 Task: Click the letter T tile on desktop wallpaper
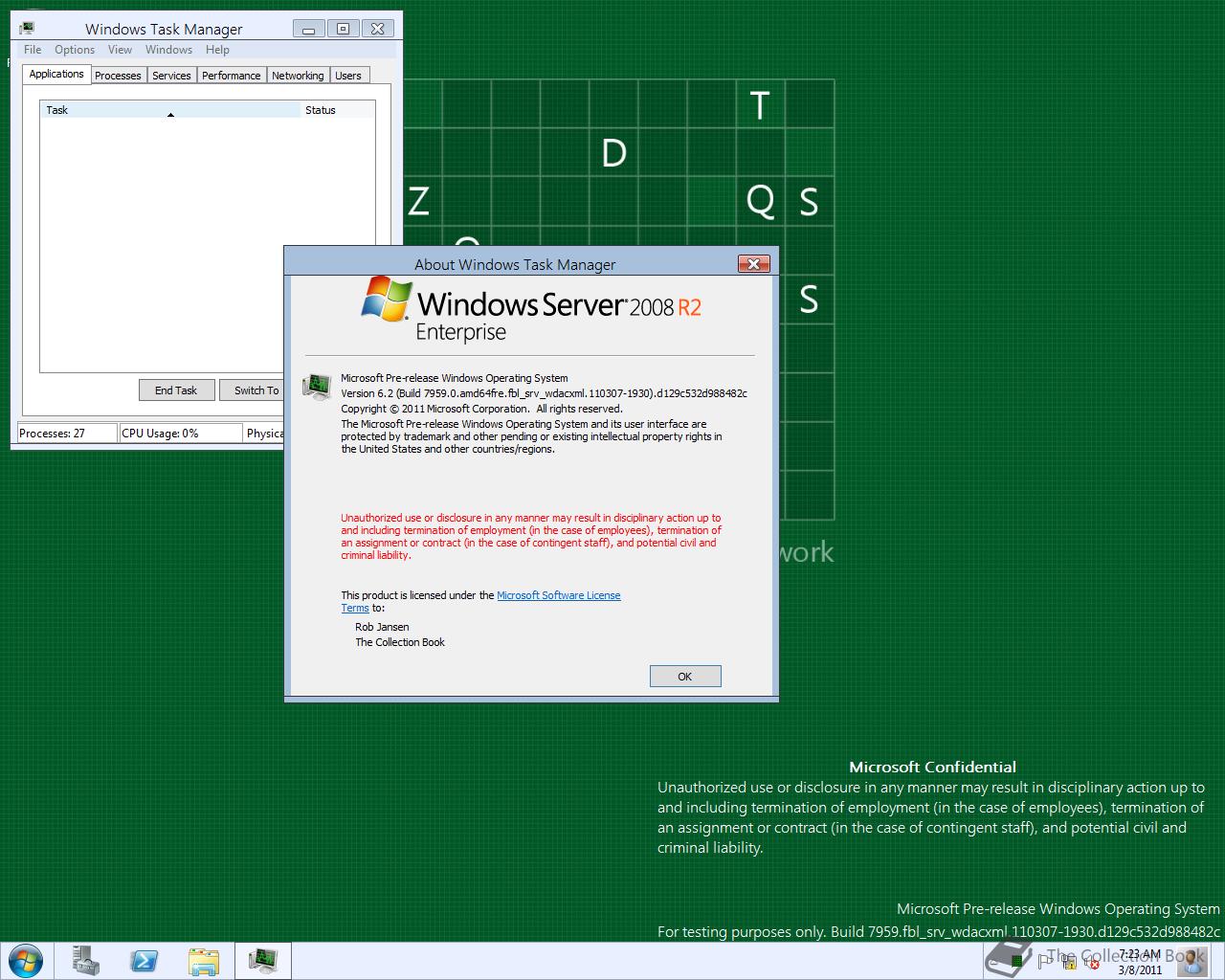click(x=760, y=105)
